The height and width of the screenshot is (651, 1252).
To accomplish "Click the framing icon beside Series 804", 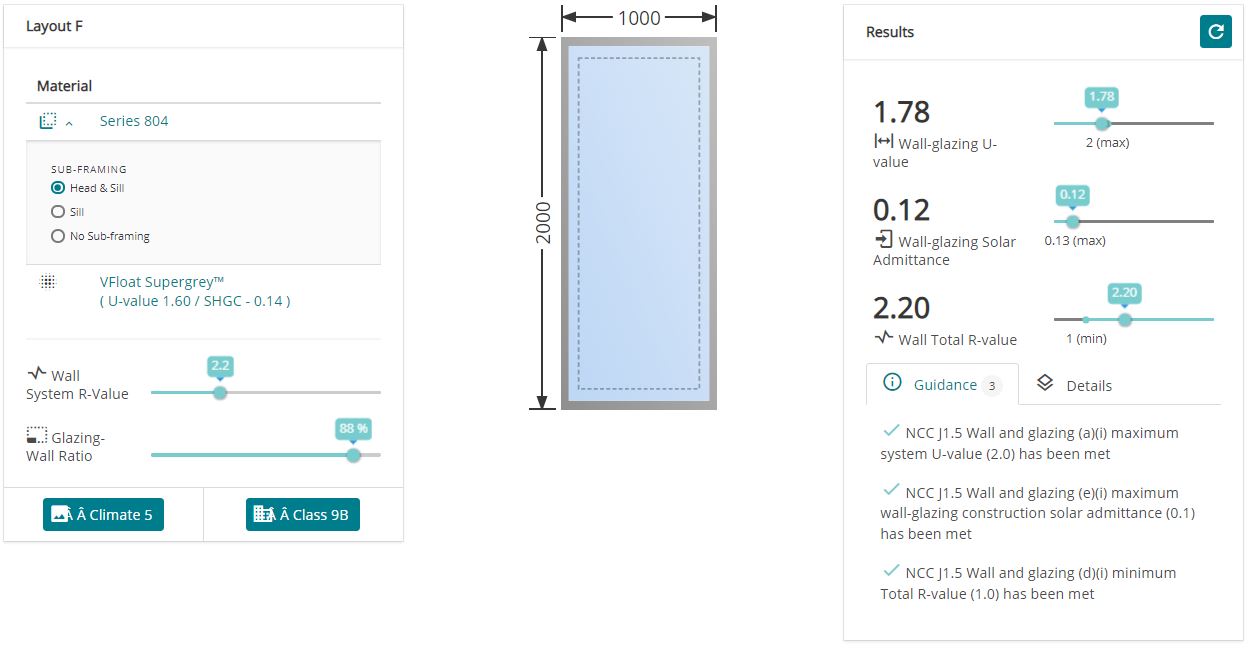I will coord(47,121).
